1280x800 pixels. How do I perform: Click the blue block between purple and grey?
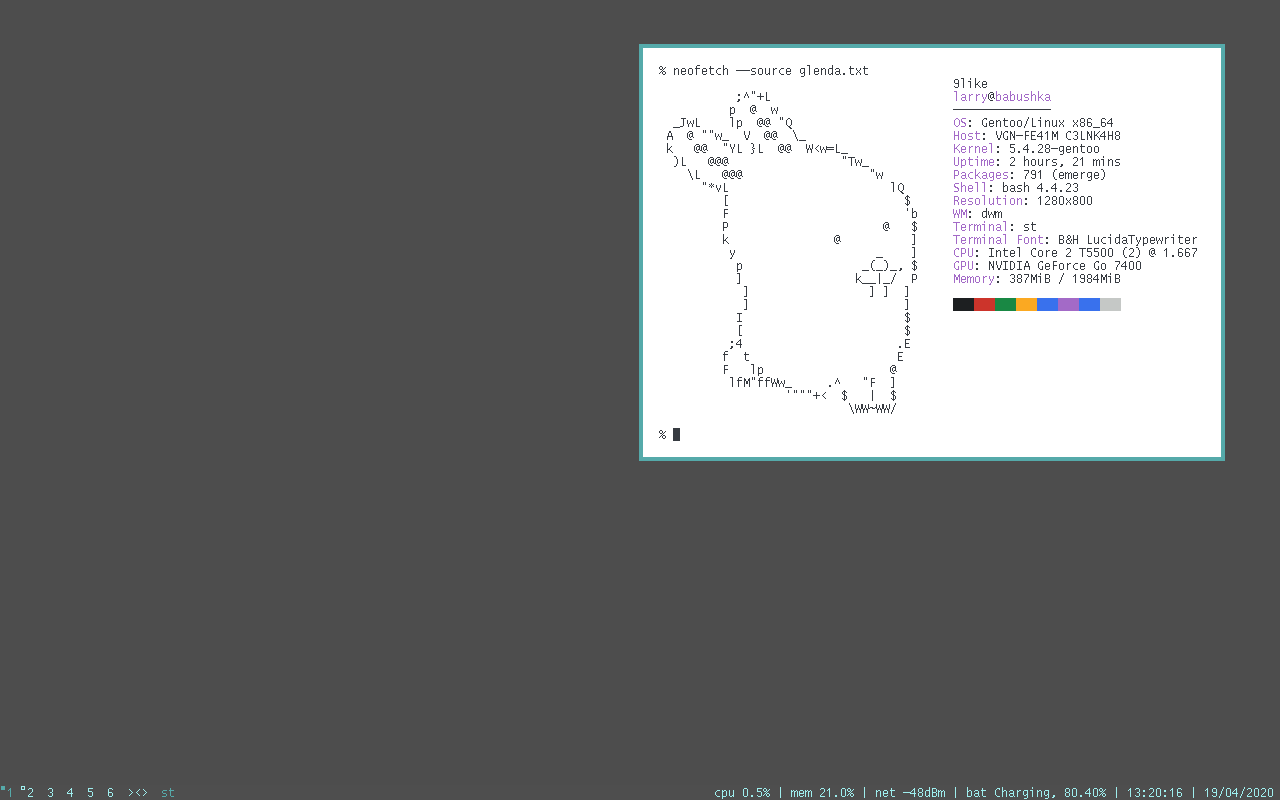coord(1089,304)
